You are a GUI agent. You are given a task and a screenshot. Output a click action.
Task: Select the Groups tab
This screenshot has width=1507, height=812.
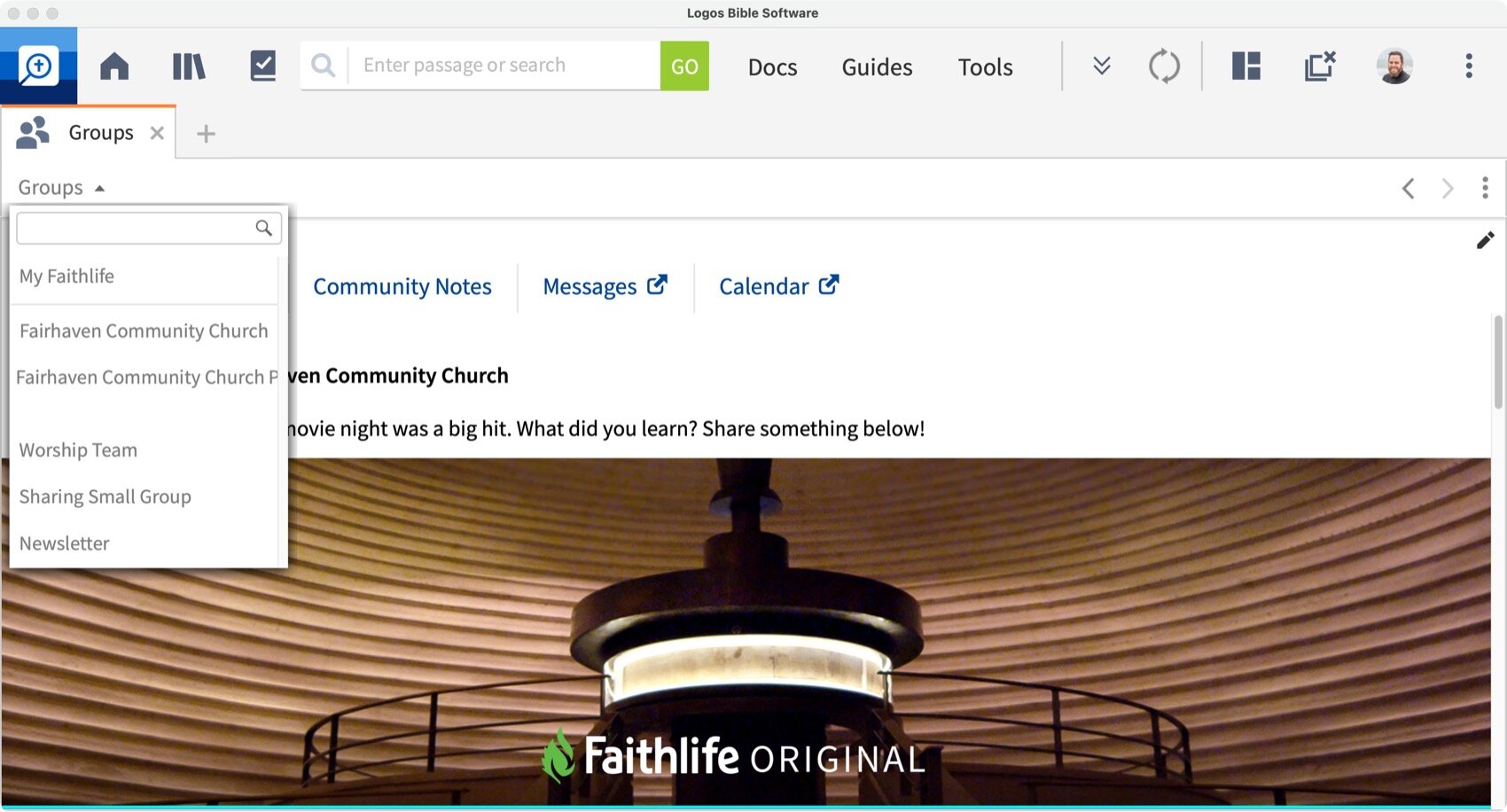(89, 133)
